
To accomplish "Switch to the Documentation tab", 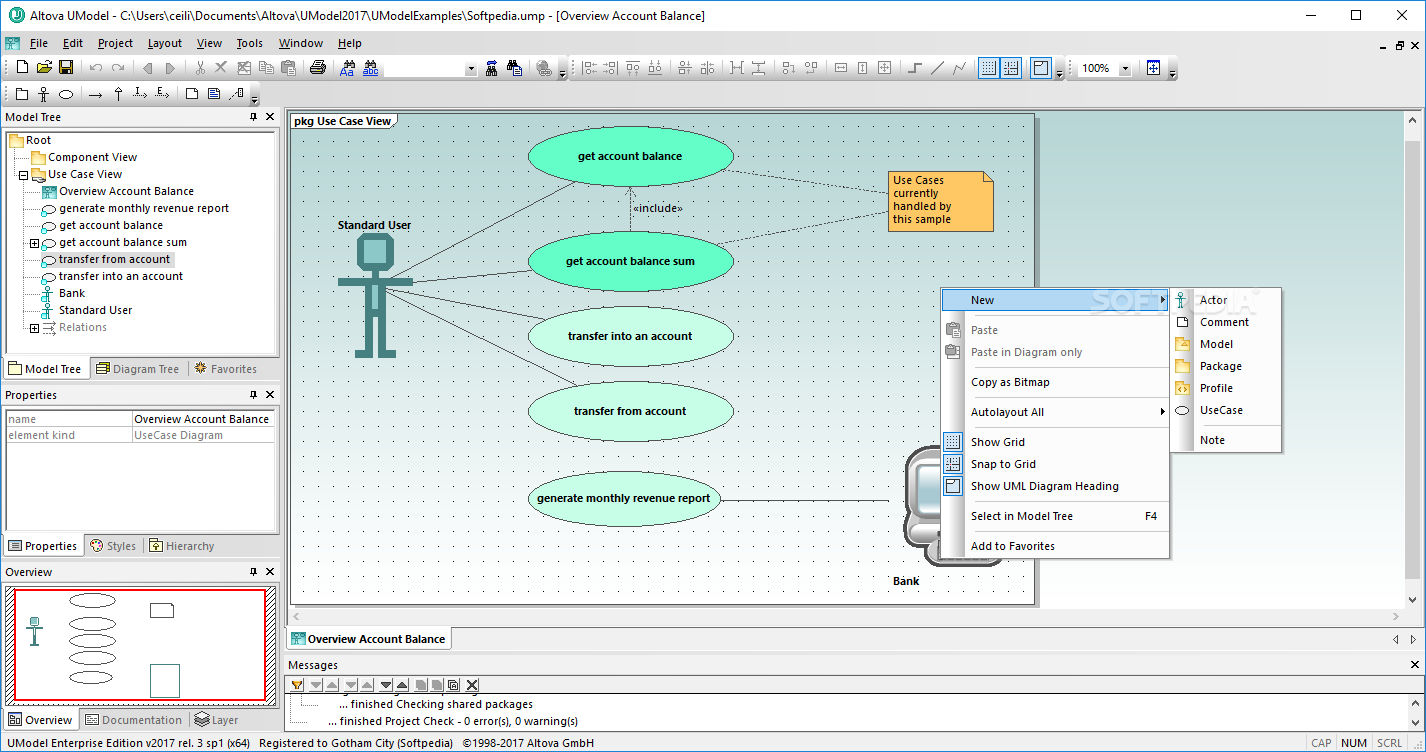I will (x=134, y=720).
